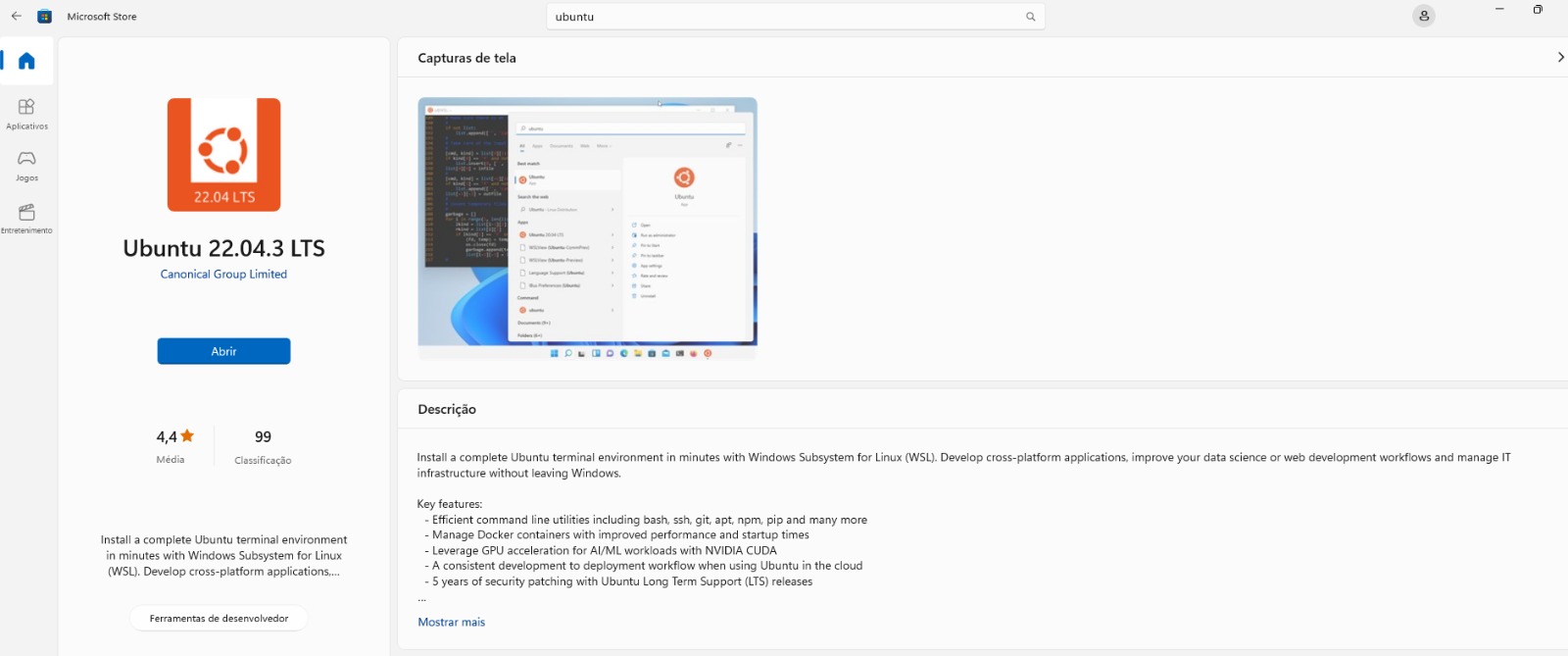Open the Aplicativos section

click(26, 113)
